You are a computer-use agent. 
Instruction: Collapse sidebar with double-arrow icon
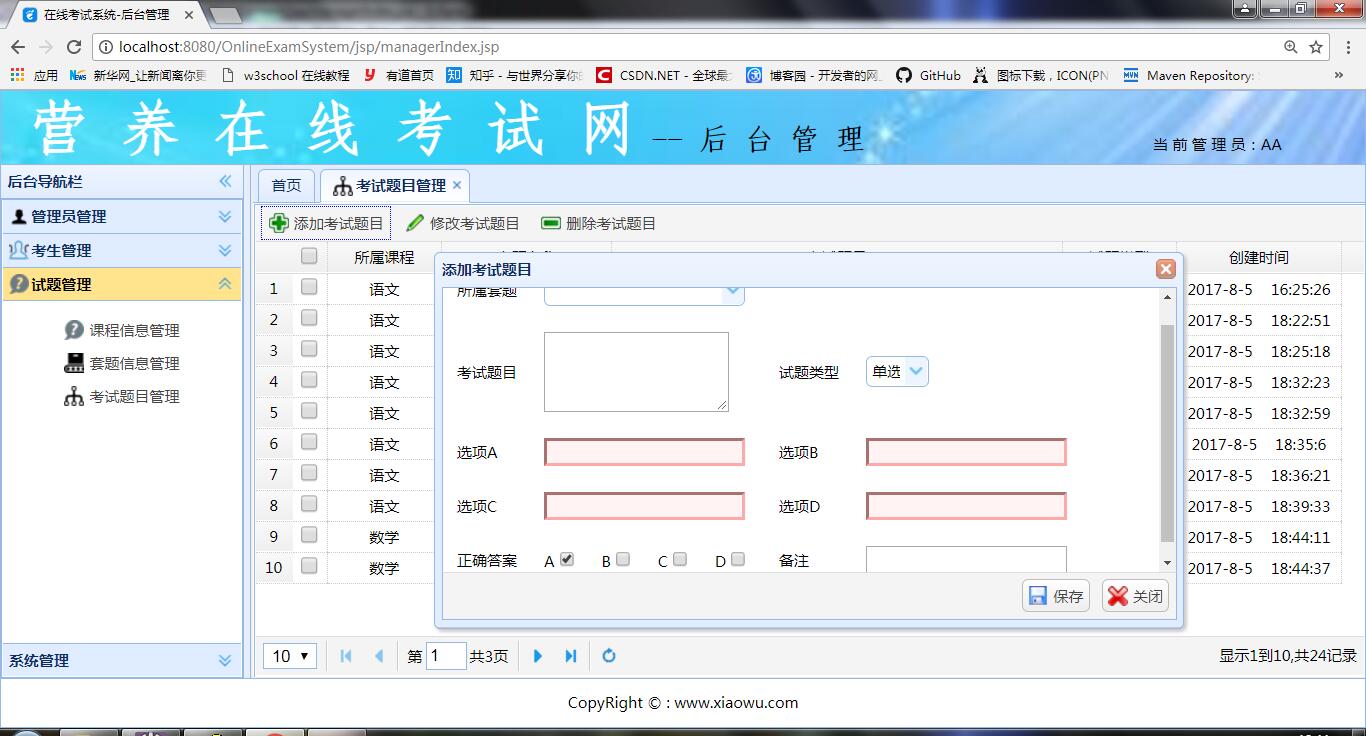tap(225, 181)
